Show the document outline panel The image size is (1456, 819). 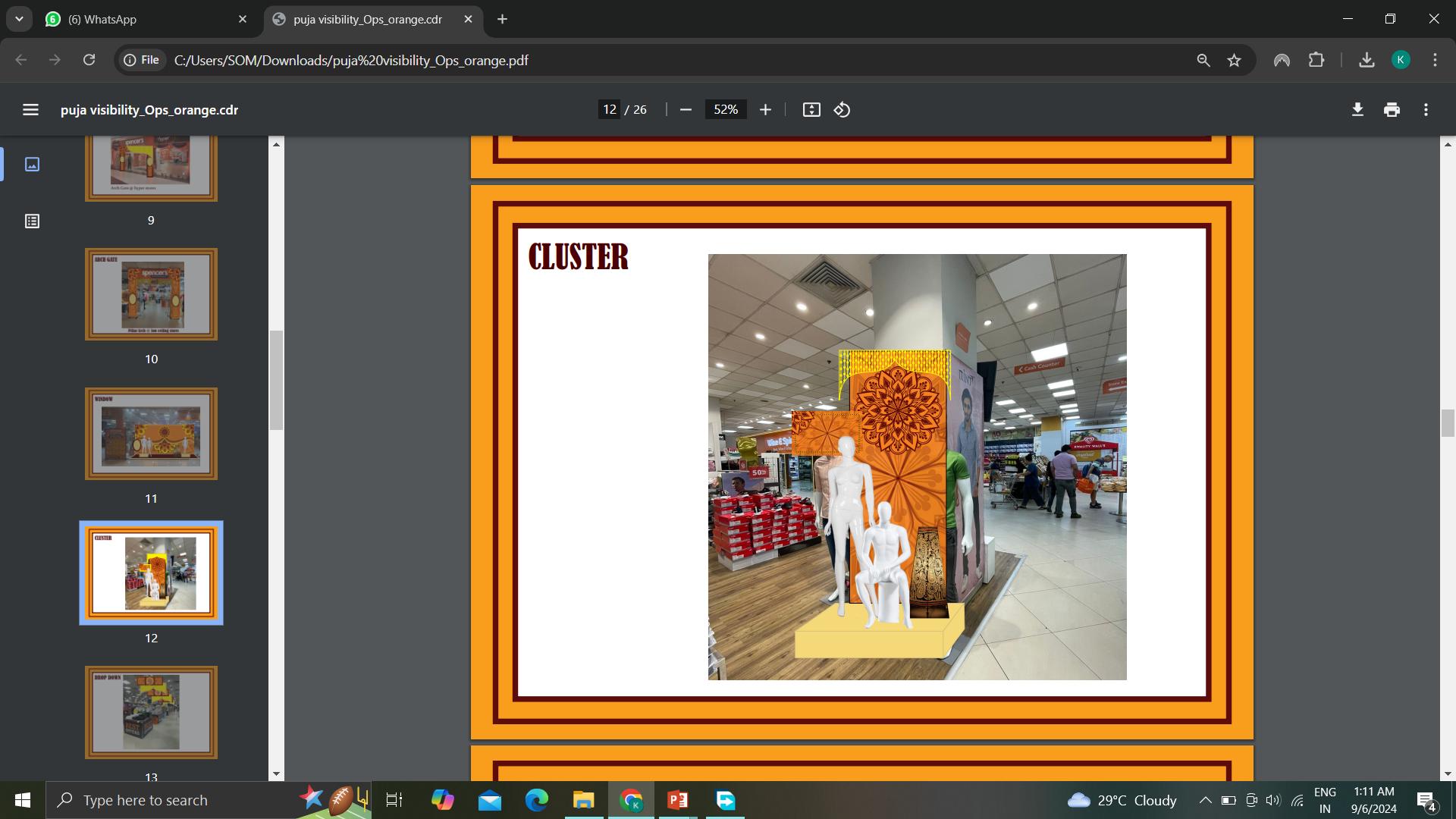(32, 221)
